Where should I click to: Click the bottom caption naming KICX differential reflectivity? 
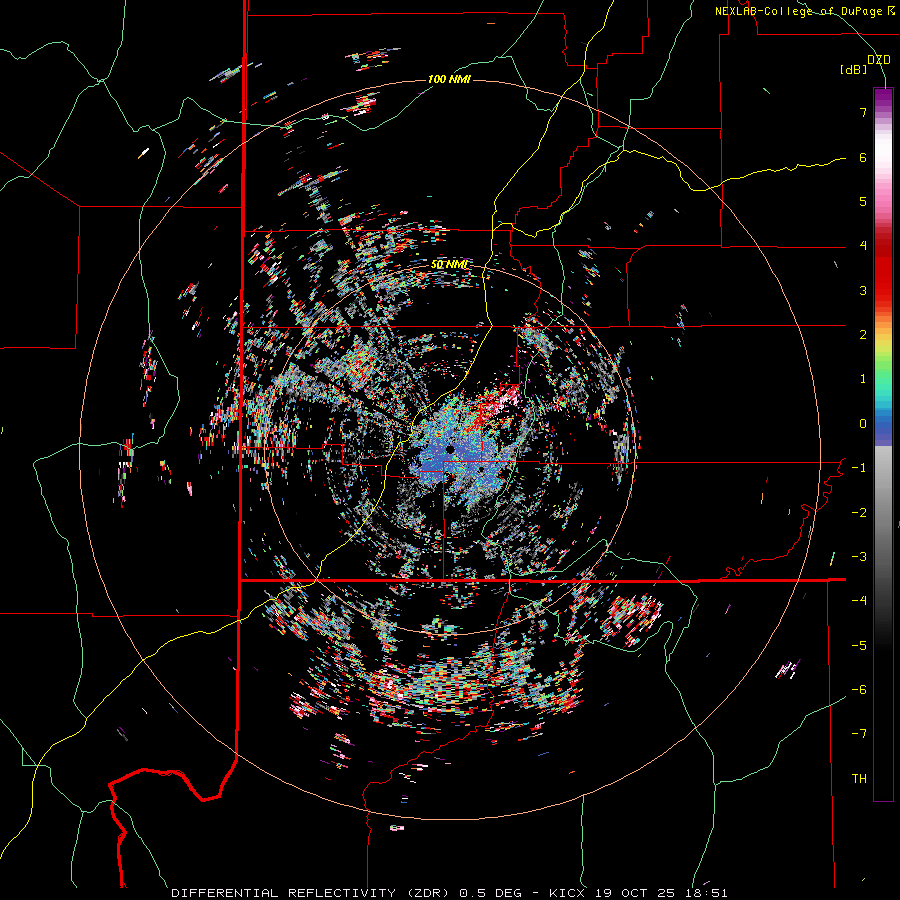click(x=449, y=893)
